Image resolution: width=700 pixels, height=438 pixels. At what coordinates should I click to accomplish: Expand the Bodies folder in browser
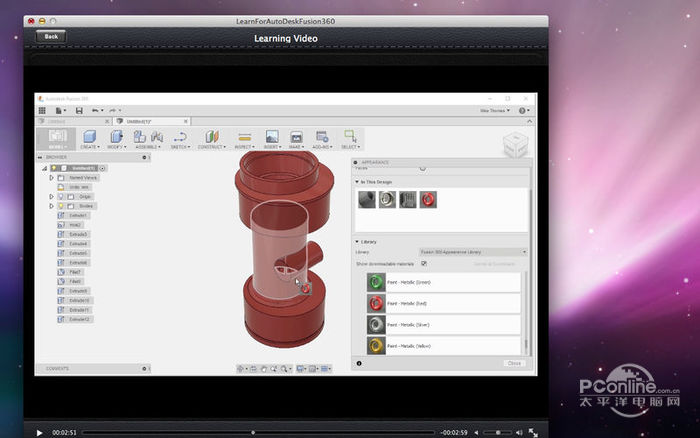pos(51,206)
